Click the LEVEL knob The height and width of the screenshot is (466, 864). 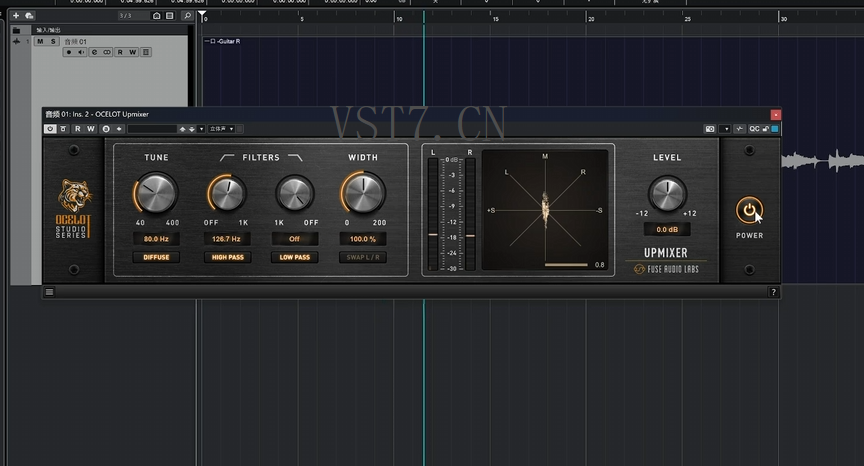[667, 194]
